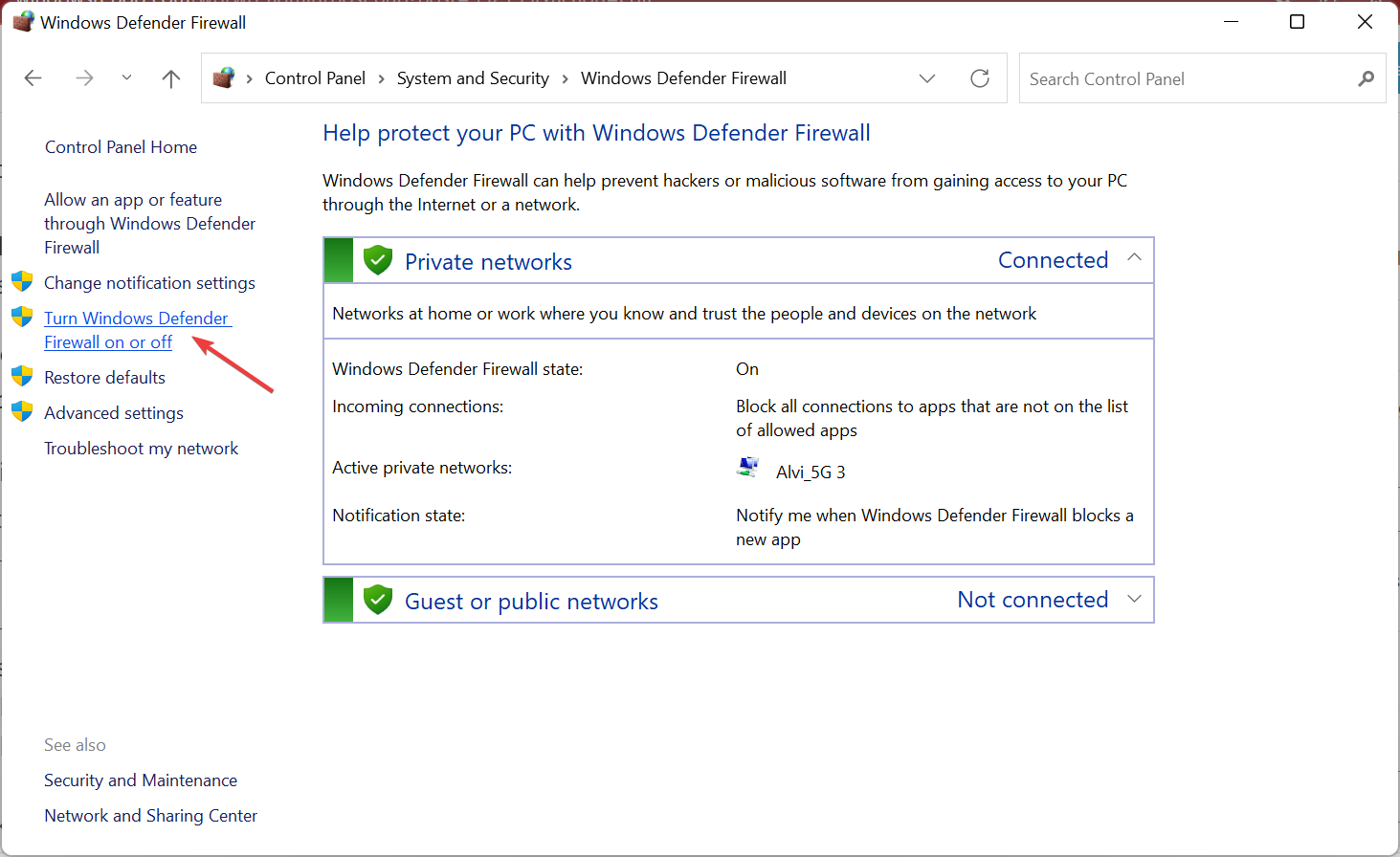Open Advanced settings
The width and height of the screenshot is (1400, 857).
coord(114,413)
